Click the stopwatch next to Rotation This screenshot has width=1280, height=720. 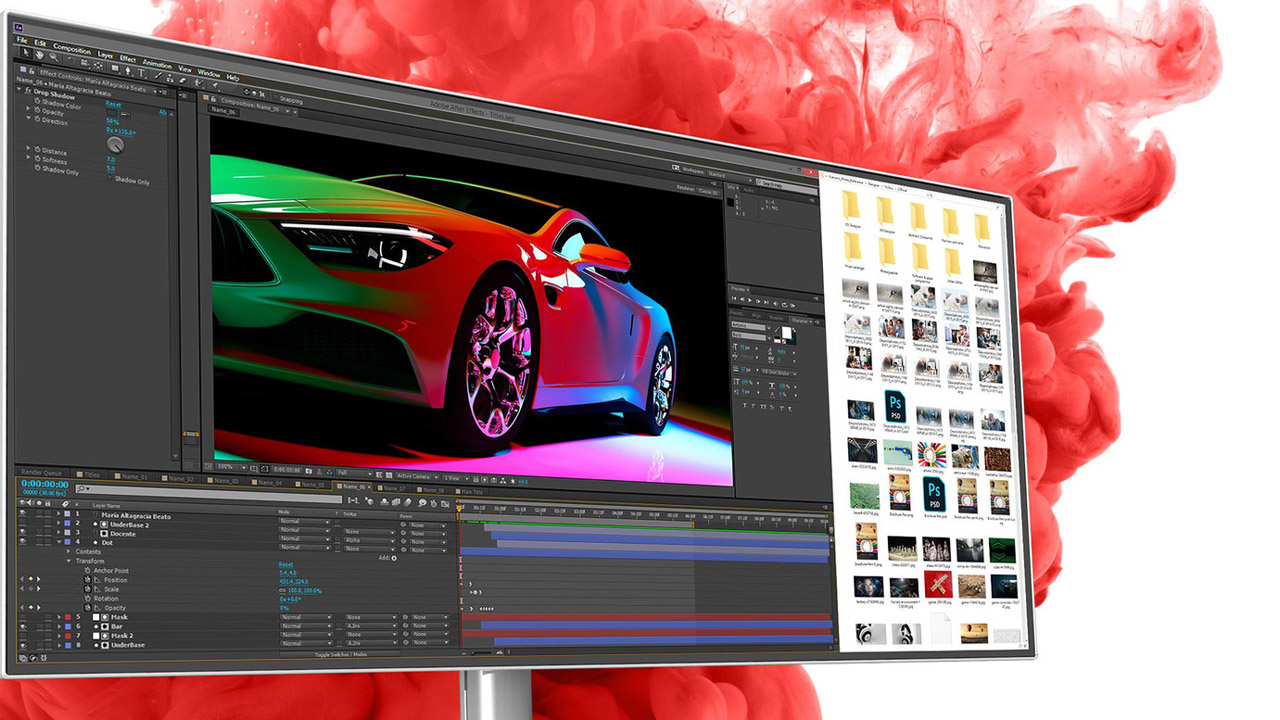(87, 598)
